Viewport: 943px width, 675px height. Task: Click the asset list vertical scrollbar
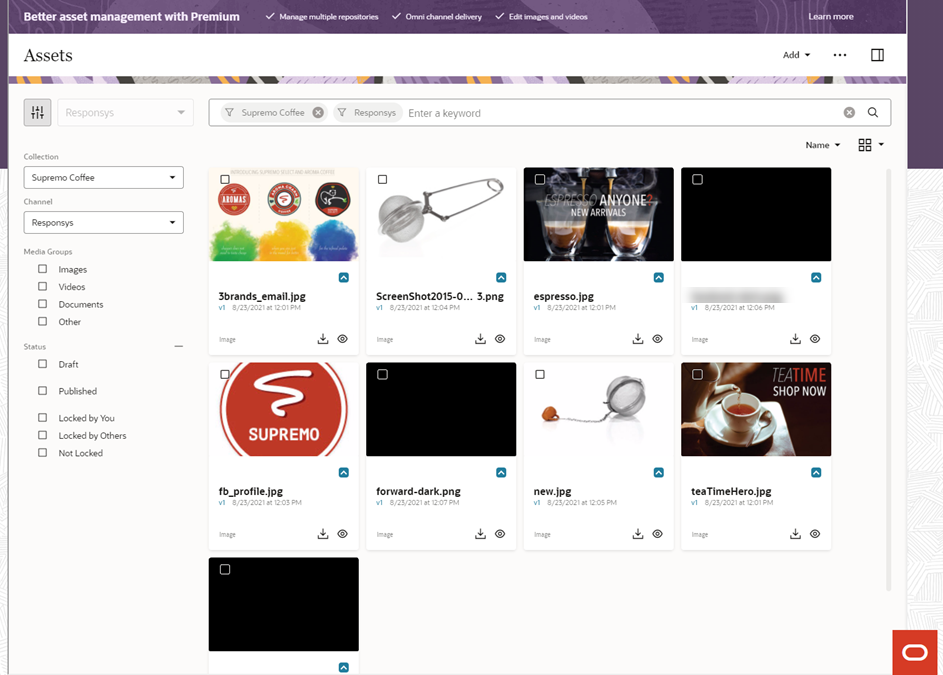coord(889,379)
